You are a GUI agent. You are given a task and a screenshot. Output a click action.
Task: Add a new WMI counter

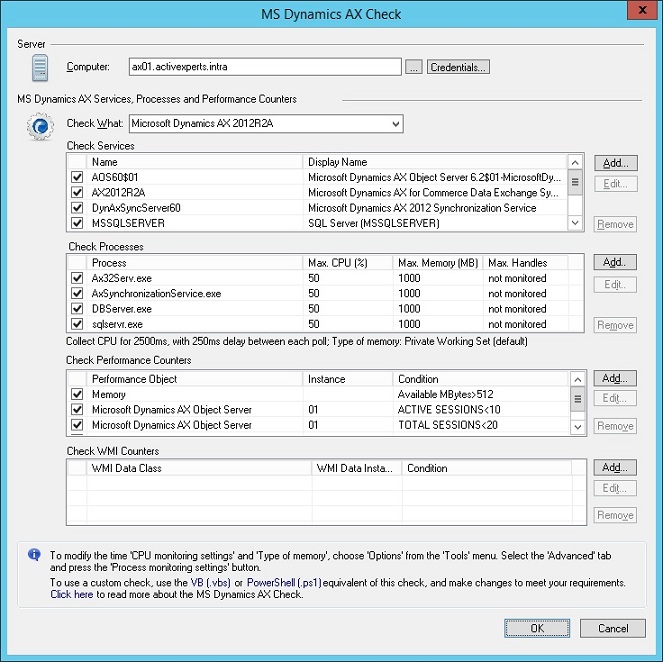click(x=615, y=468)
